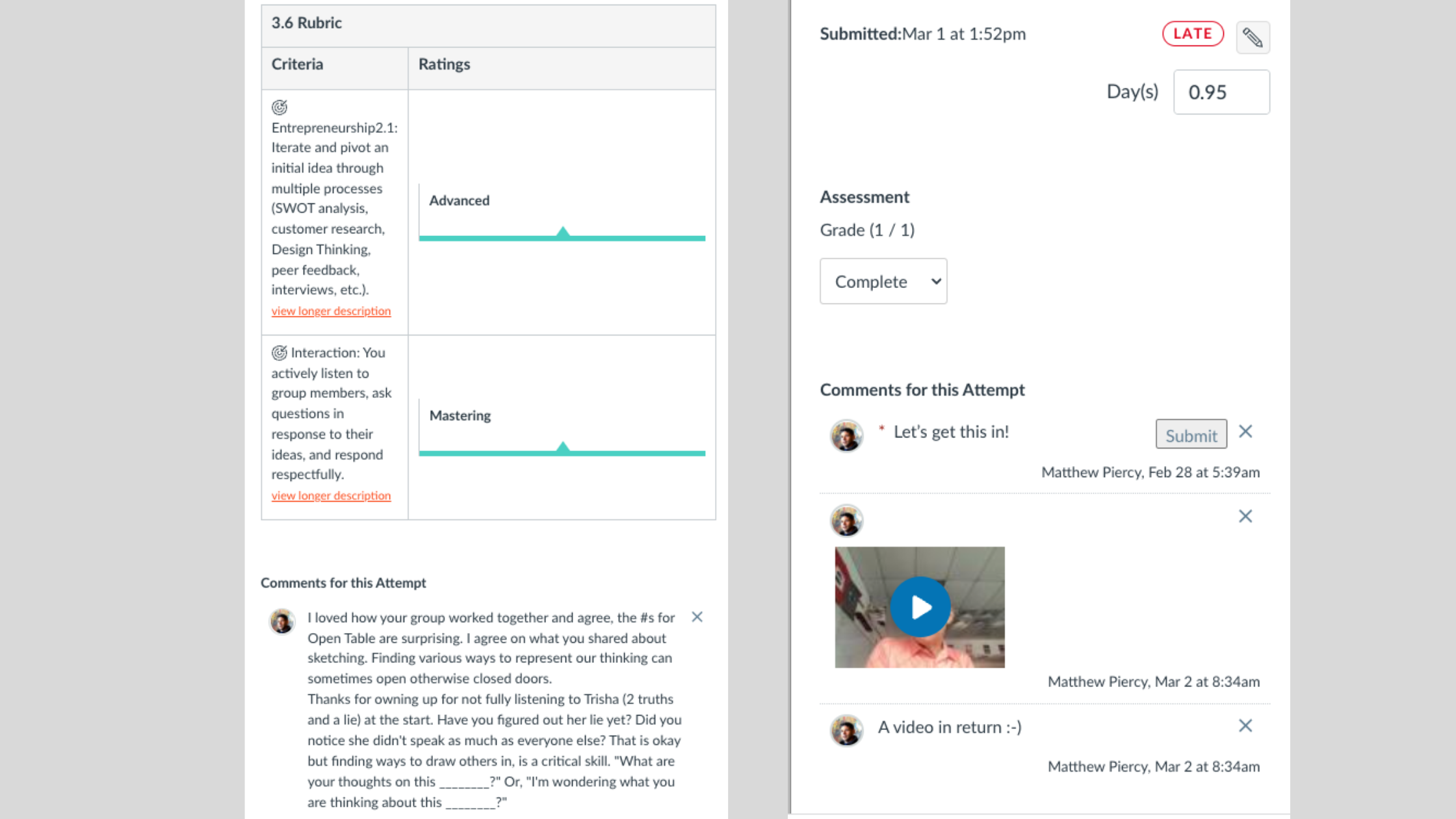Click the avatar next to "Let's get this in!"
The height and width of the screenshot is (819, 1456).
846,435
